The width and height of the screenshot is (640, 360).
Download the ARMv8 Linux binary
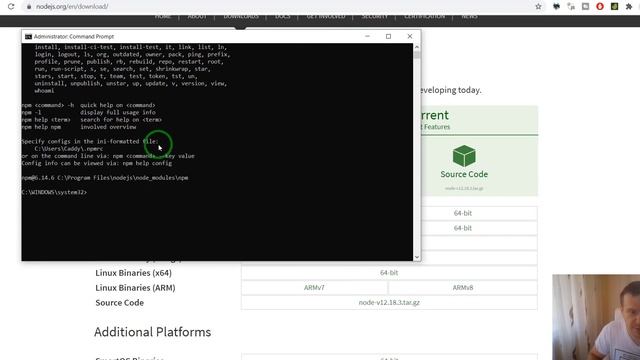[463, 288]
